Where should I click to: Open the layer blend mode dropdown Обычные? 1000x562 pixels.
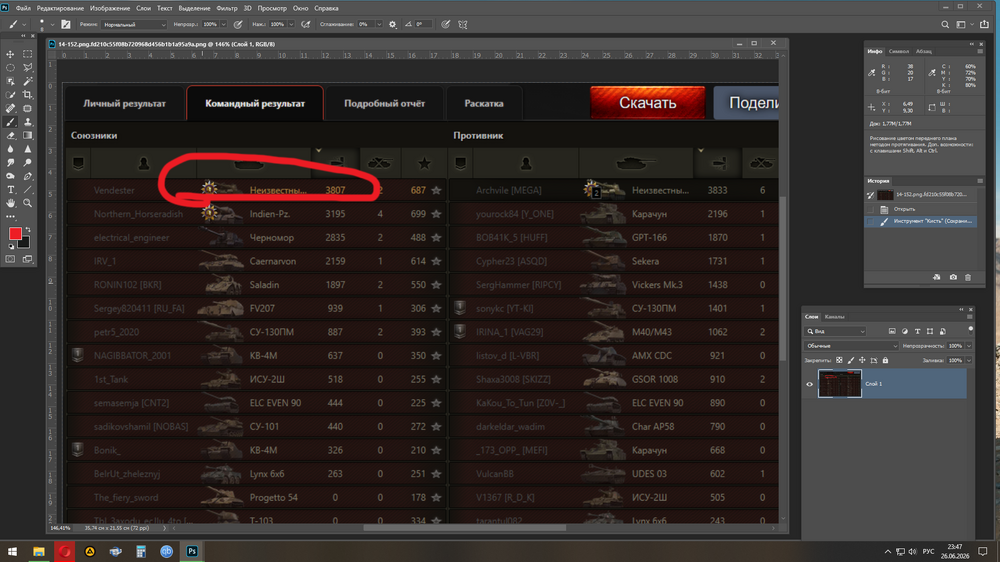pos(851,346)
